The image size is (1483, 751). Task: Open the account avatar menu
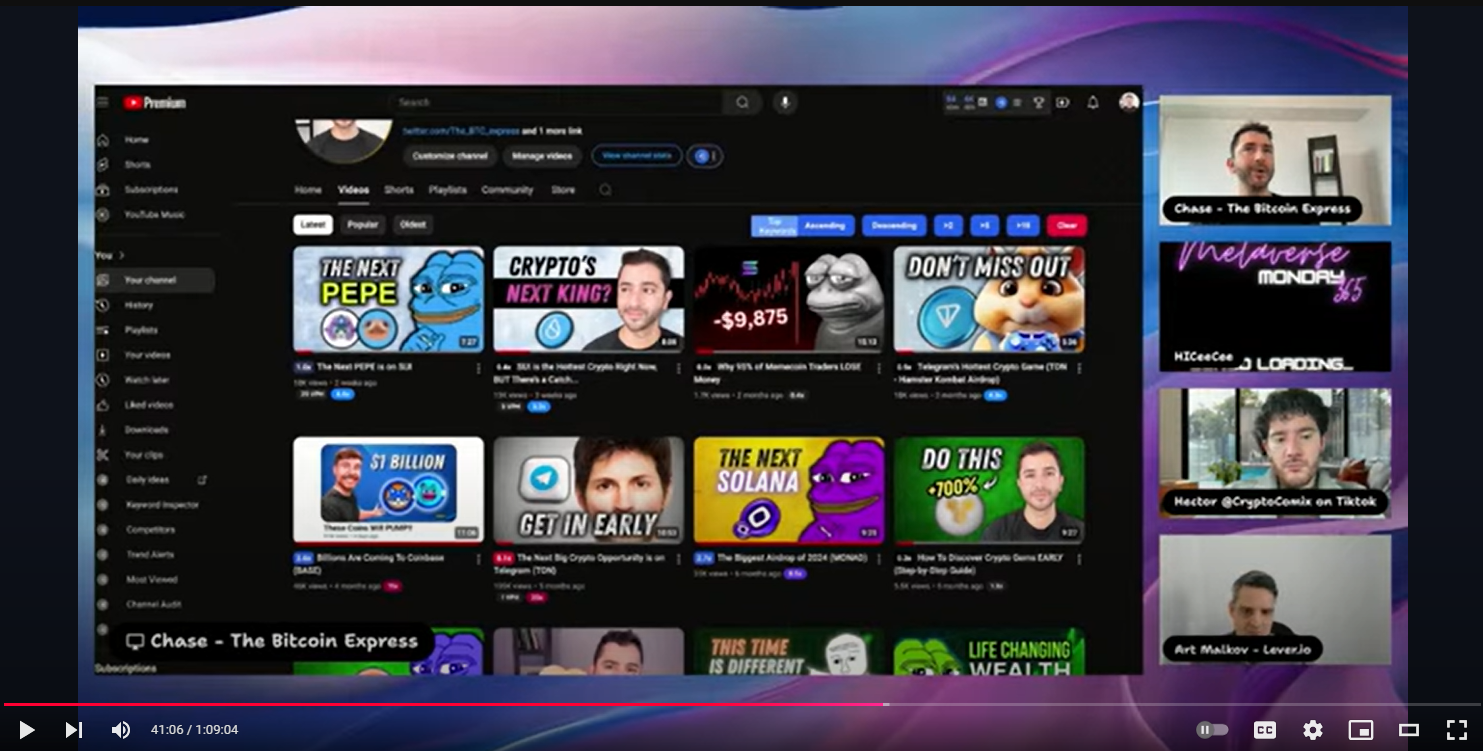1129,102
